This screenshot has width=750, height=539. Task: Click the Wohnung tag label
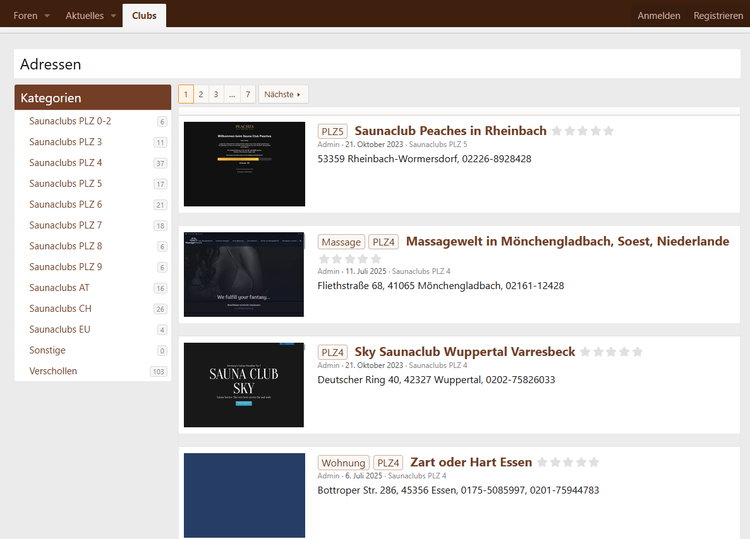tap(343, 463)
